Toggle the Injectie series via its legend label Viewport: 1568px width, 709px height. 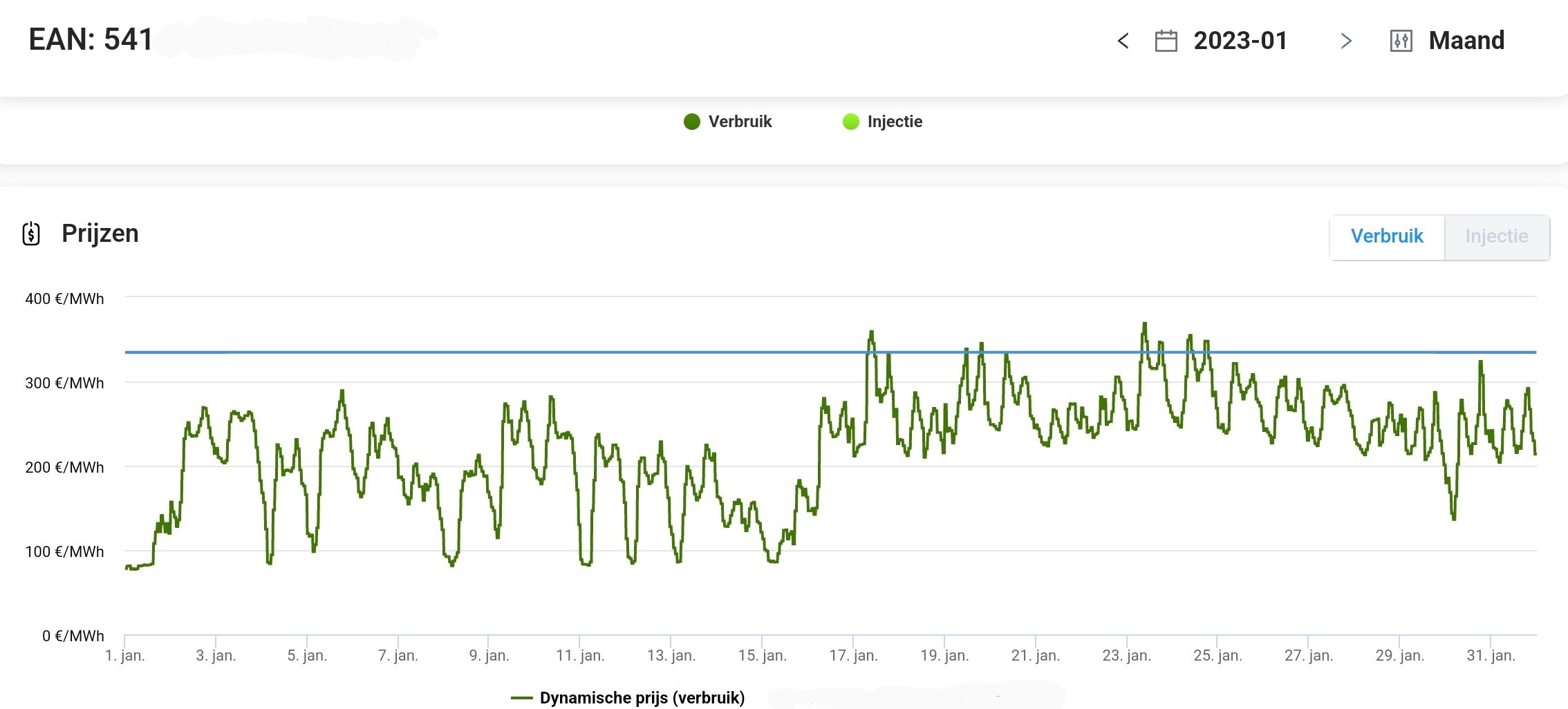click(895, 122)
